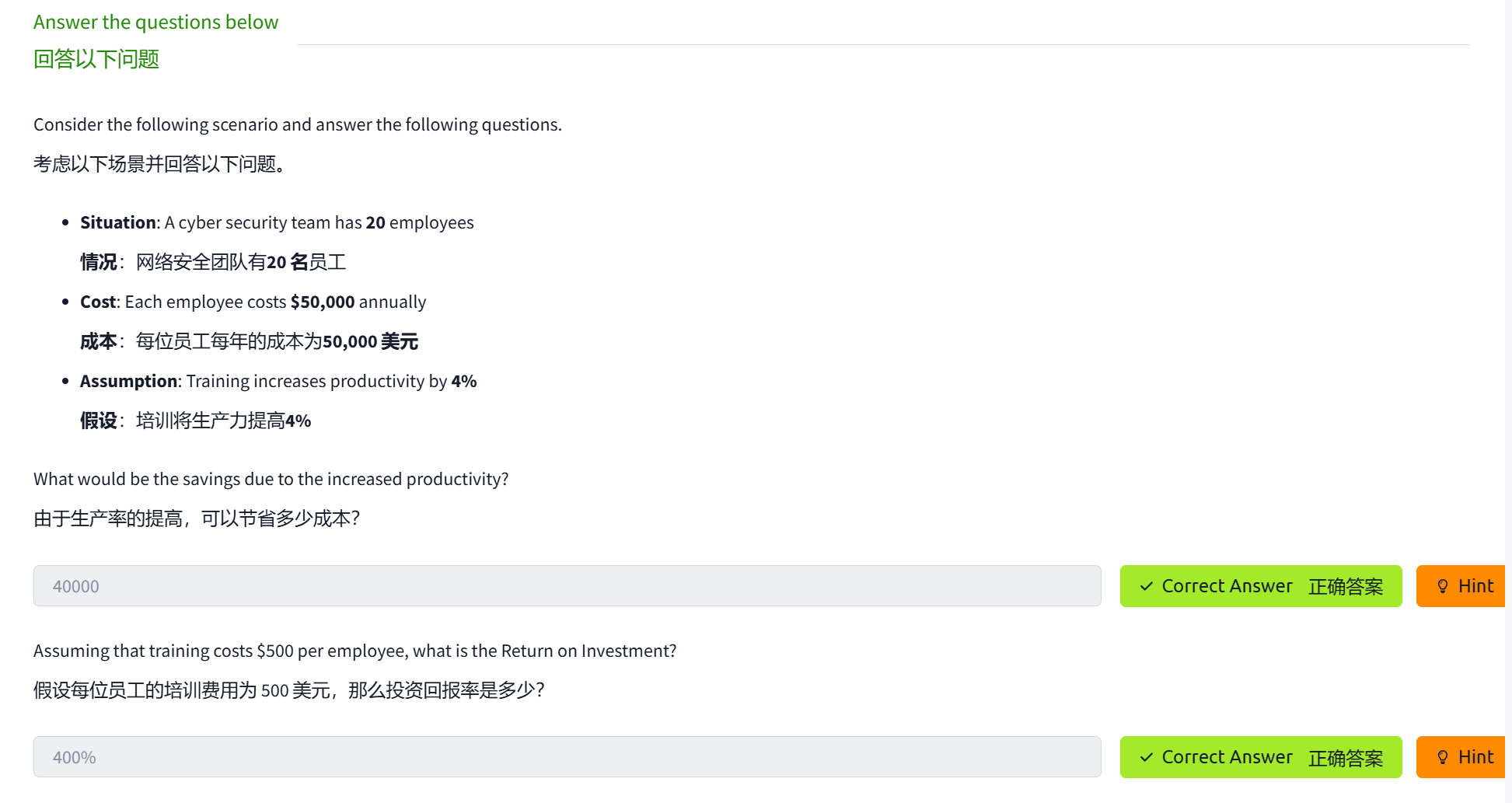Image resolution: width=1512 pixels, height=803 pixels.
Task: Click the green Chinese heading 回答以下问题
Action: [x=96, y=59]
